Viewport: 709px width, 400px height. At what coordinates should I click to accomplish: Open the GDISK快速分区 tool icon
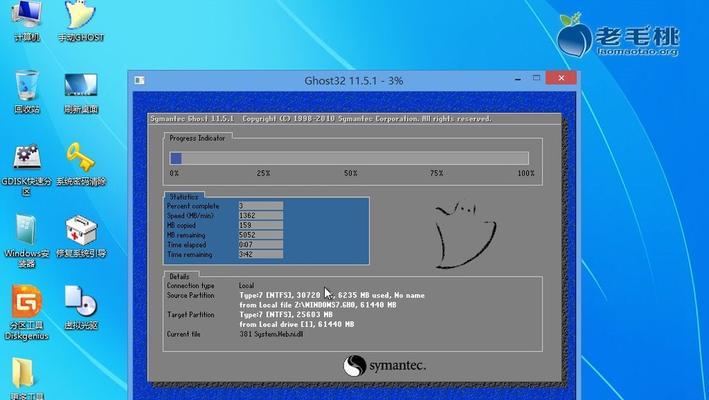tap(27, 168)
